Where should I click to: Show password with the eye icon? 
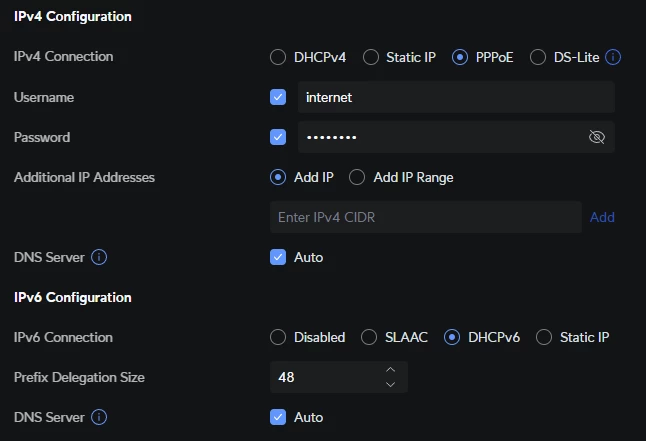(x=597, y=137)
